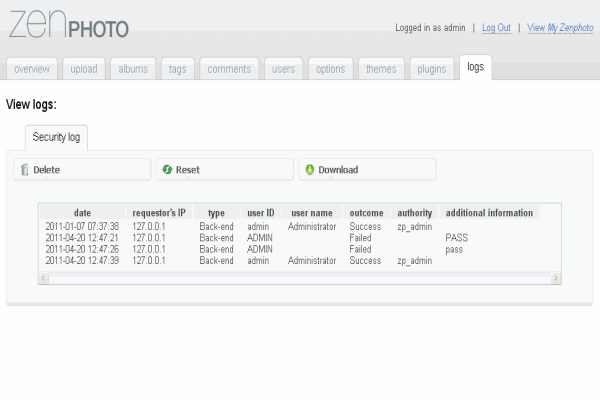Click the green Download arrow icon

coord(310,170)
